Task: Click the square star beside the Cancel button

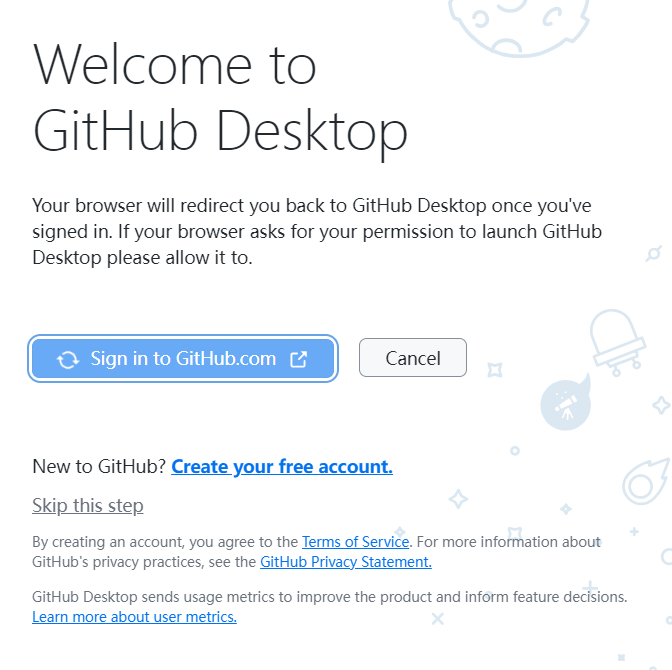Action: [x=495, y=370]
